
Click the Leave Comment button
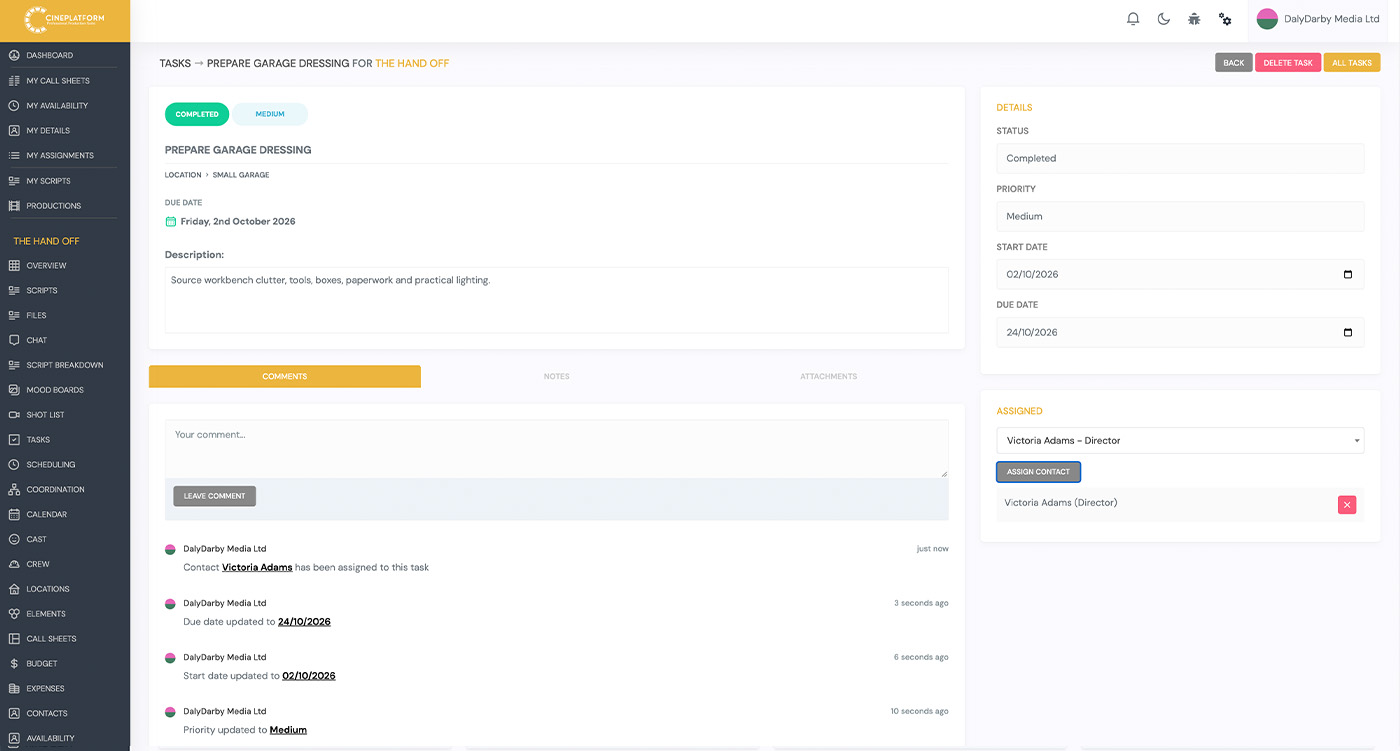point(214,496)
